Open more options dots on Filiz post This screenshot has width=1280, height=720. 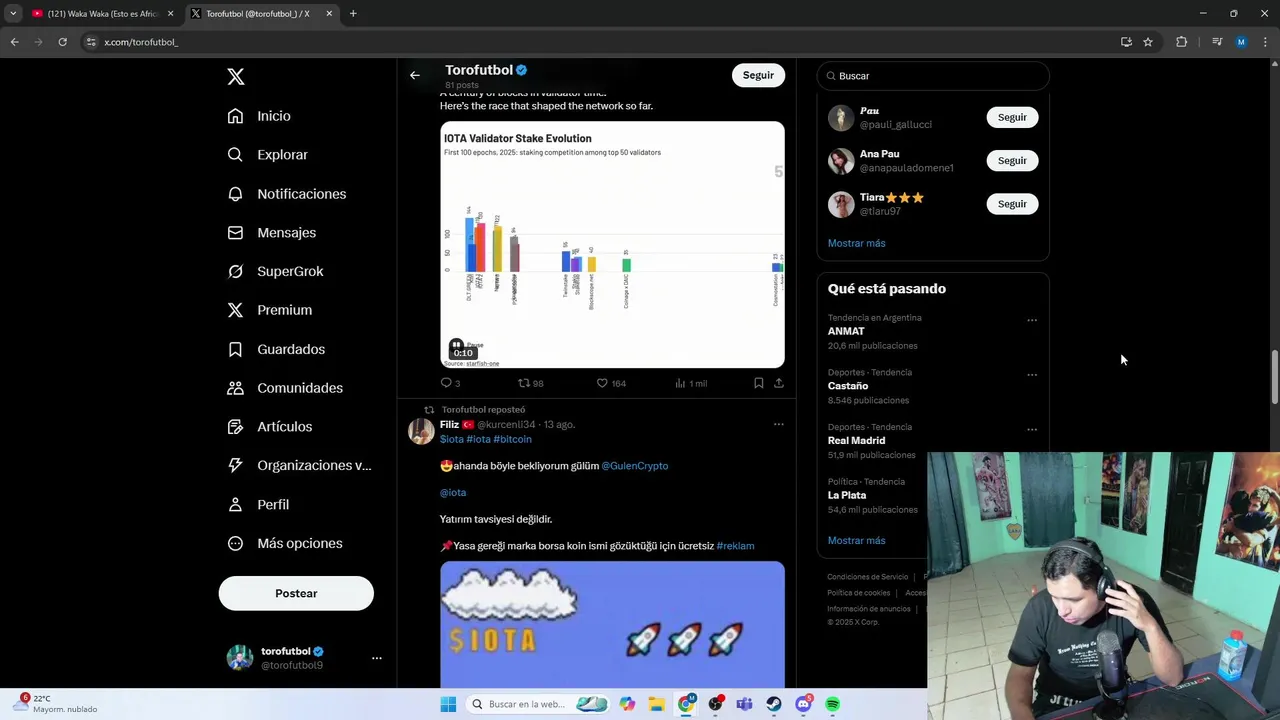pyautogui.click(x=779, y=425)
